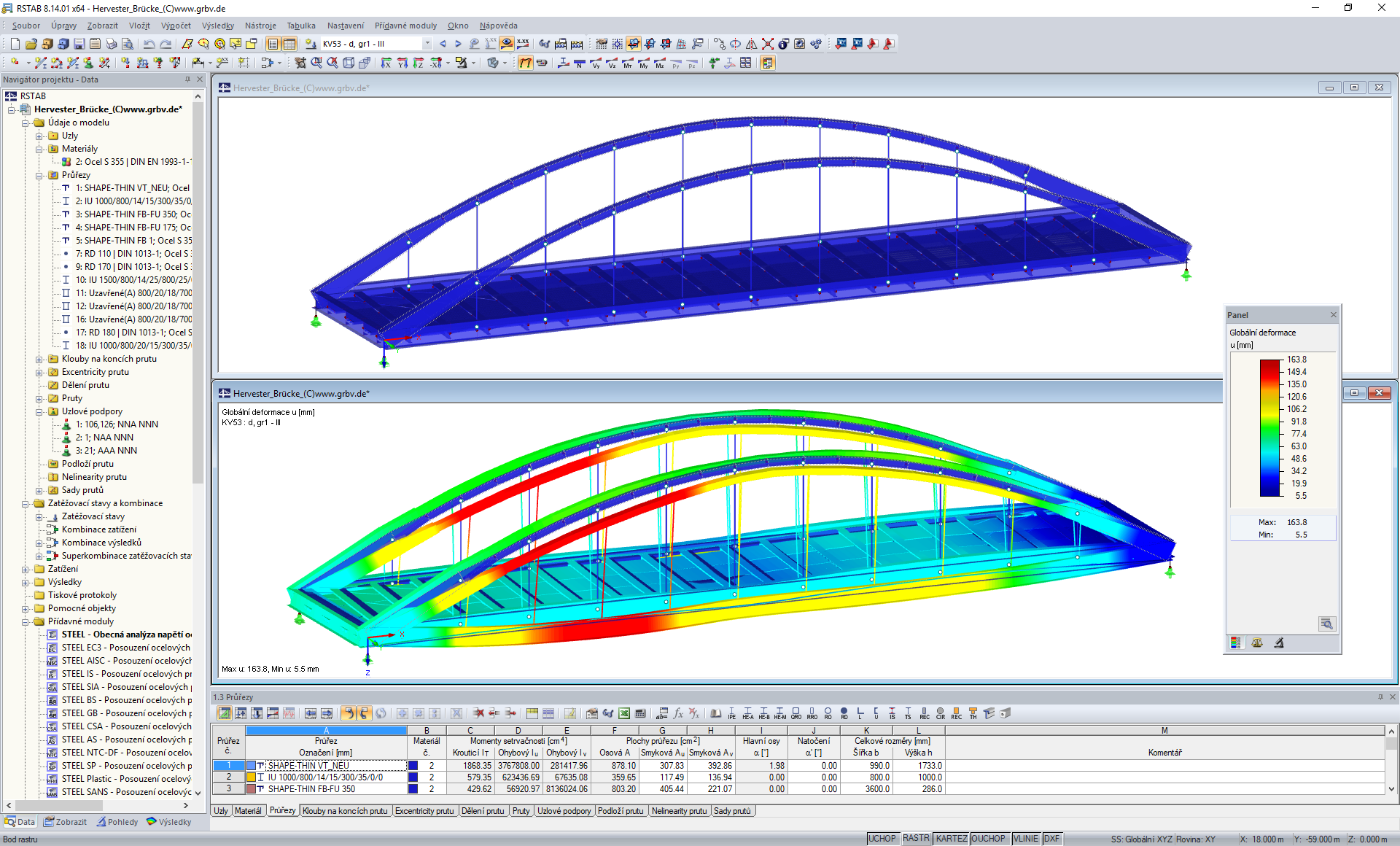Go to the next load case with arrow button
This screenshot has width=1400, height=846.
pyautogui.click(x=458, y=44)
